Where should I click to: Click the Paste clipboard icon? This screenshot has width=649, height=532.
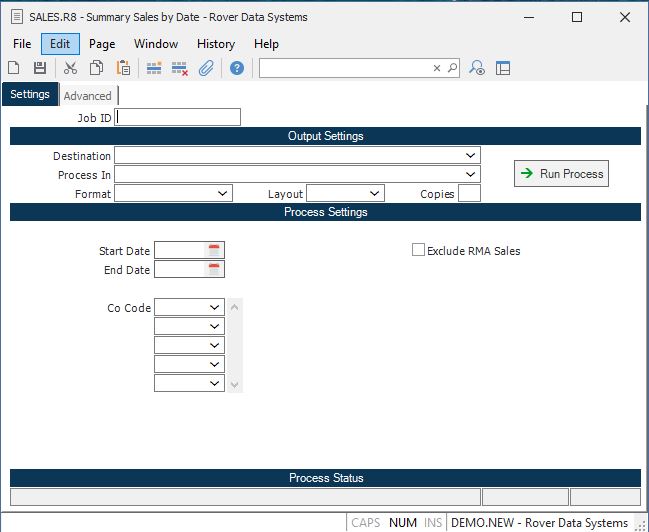[x=123, y=68]
